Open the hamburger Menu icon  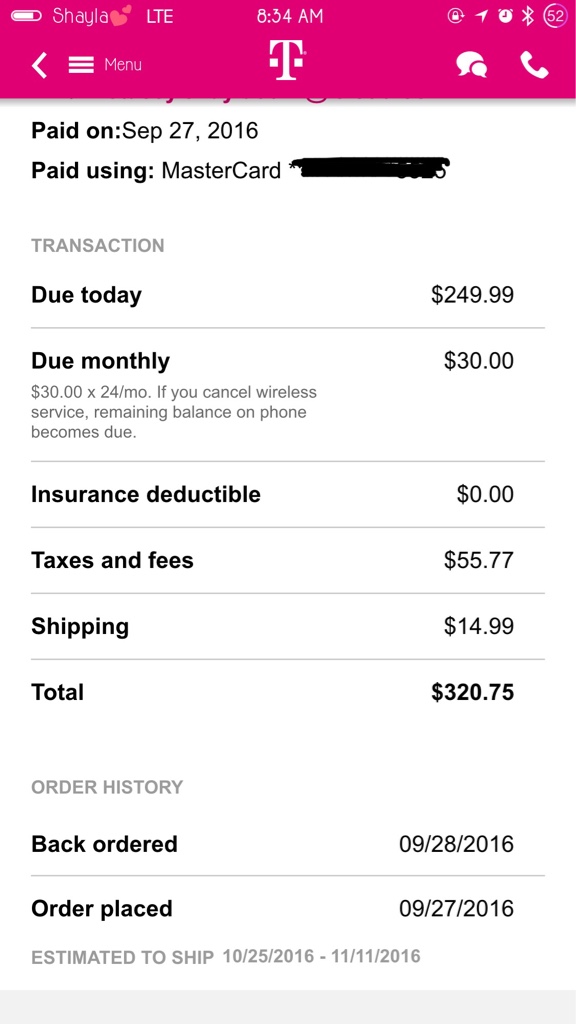82,65
